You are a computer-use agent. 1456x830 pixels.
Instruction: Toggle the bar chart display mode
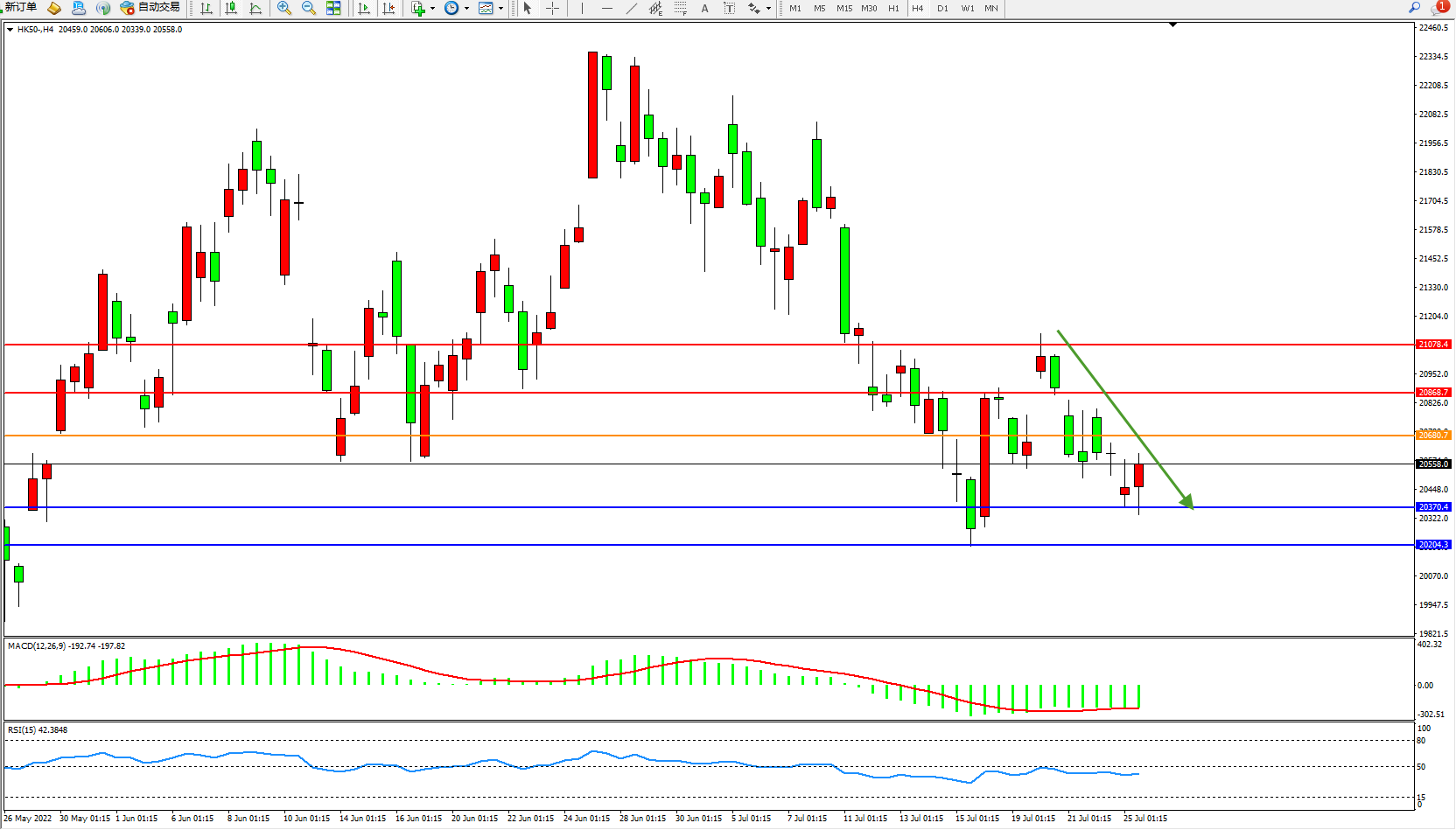tap(206, 8)
